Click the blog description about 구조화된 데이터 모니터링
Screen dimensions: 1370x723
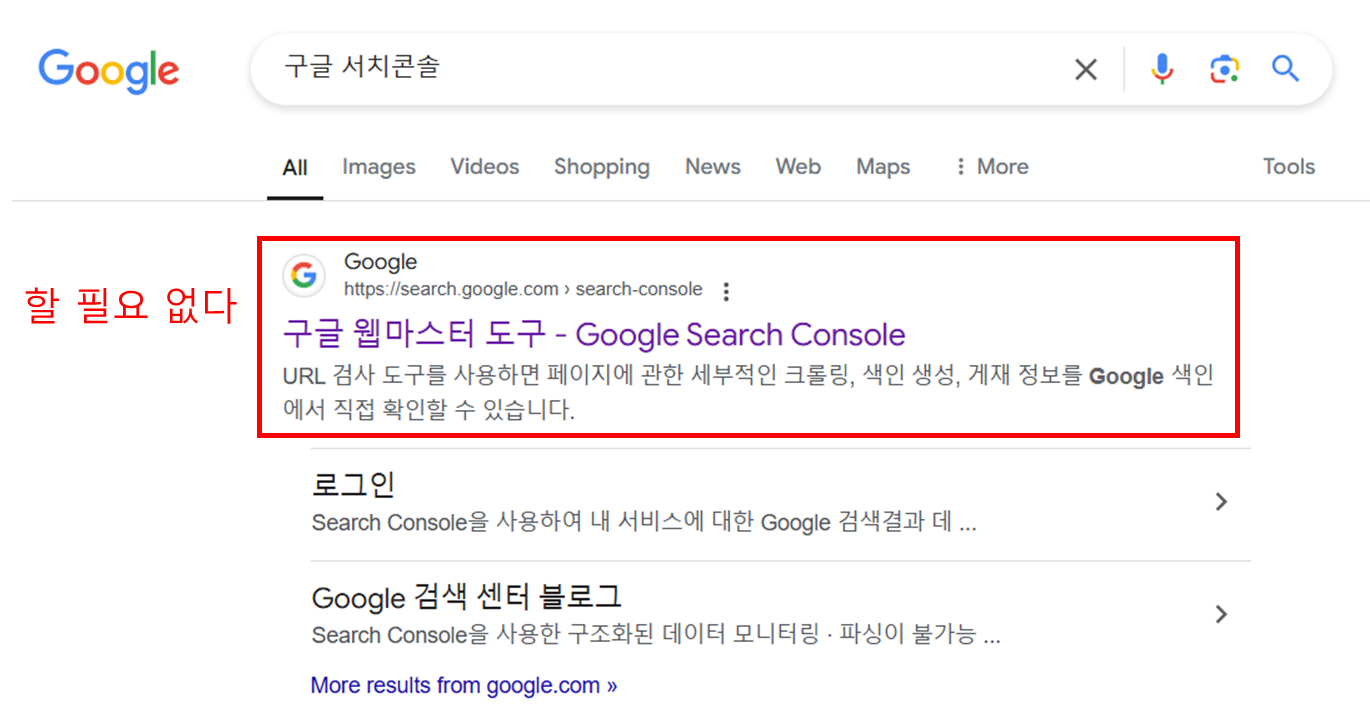[656, 635]
